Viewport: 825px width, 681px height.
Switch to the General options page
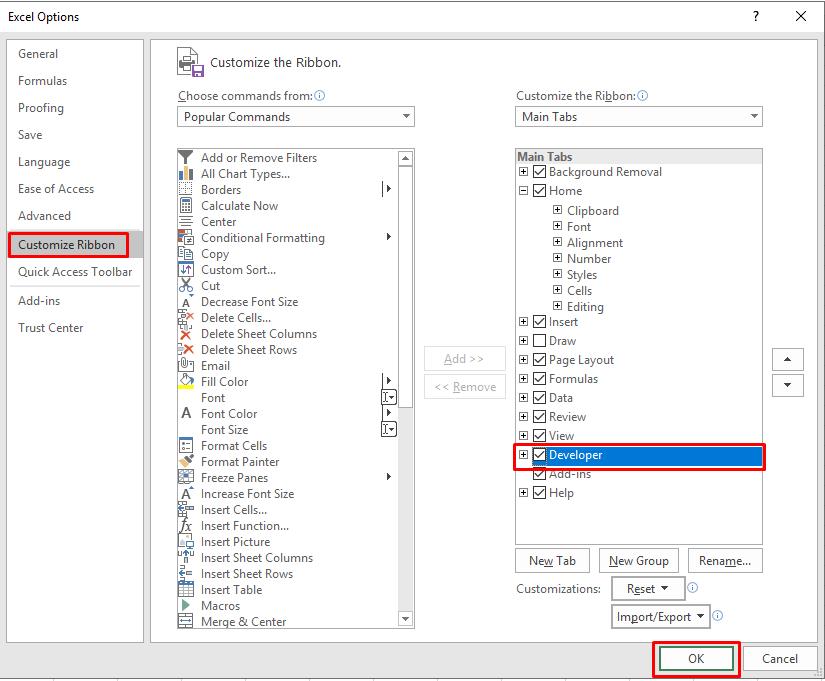tap(38, 53)
